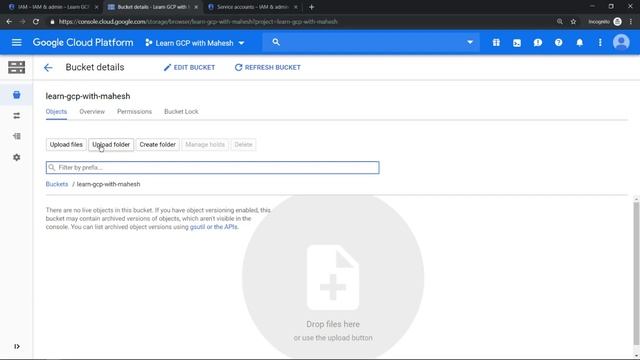The height and width of the screenshot is (360, 640).
Task: Click the Manage holds button
Action: pyautogui.click(x=205, y=144)
